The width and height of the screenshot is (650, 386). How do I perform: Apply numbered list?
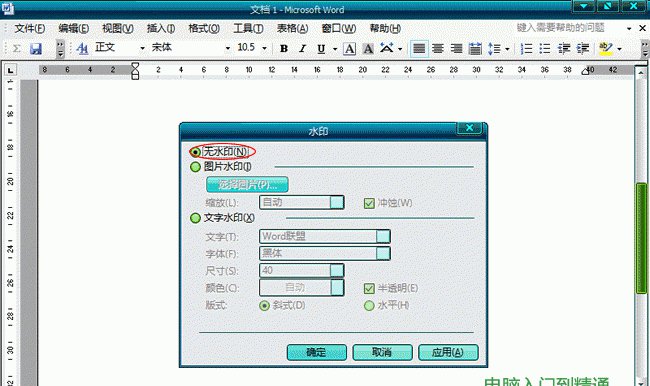[526, 49]
